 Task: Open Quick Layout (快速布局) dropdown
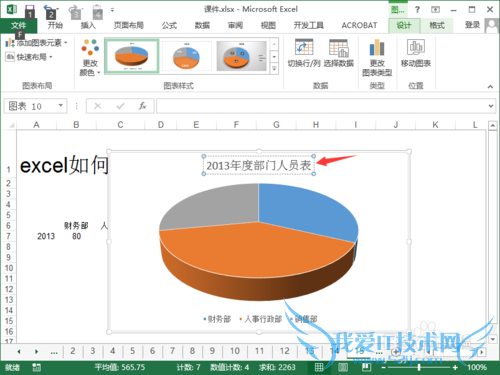(29, 57)
